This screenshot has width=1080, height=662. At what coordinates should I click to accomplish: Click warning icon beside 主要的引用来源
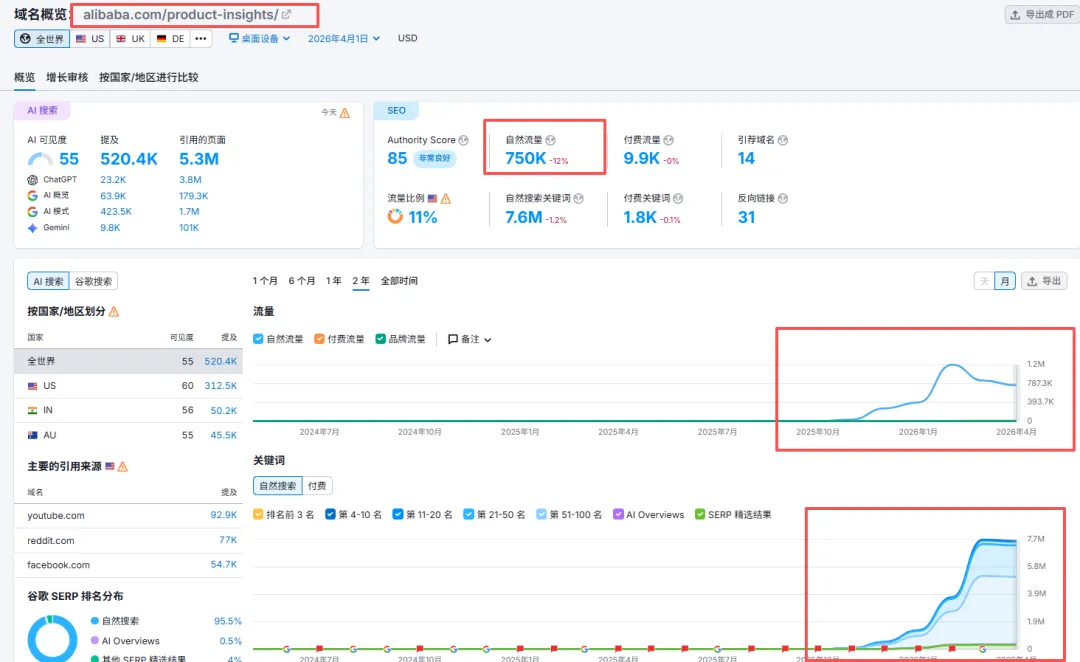pos(123,466)
